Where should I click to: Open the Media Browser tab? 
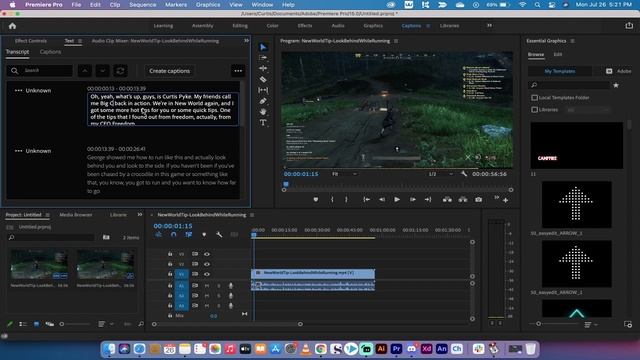pyautogui.click(x=76, y=215)
